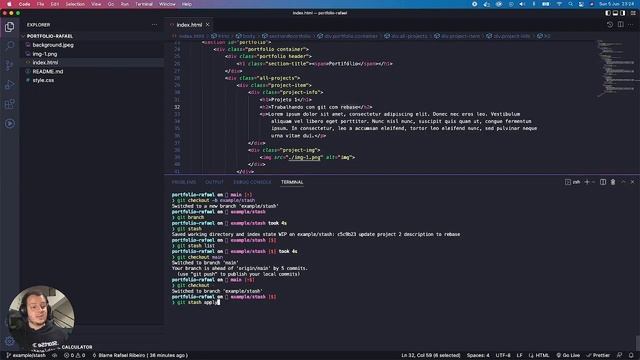Open the Apple menu

pos(9,4)
